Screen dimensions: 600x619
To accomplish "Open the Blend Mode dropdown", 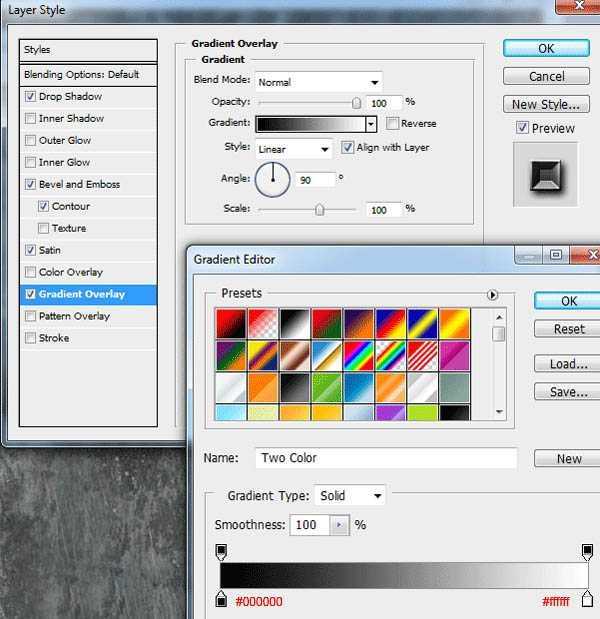I will 318,82.
